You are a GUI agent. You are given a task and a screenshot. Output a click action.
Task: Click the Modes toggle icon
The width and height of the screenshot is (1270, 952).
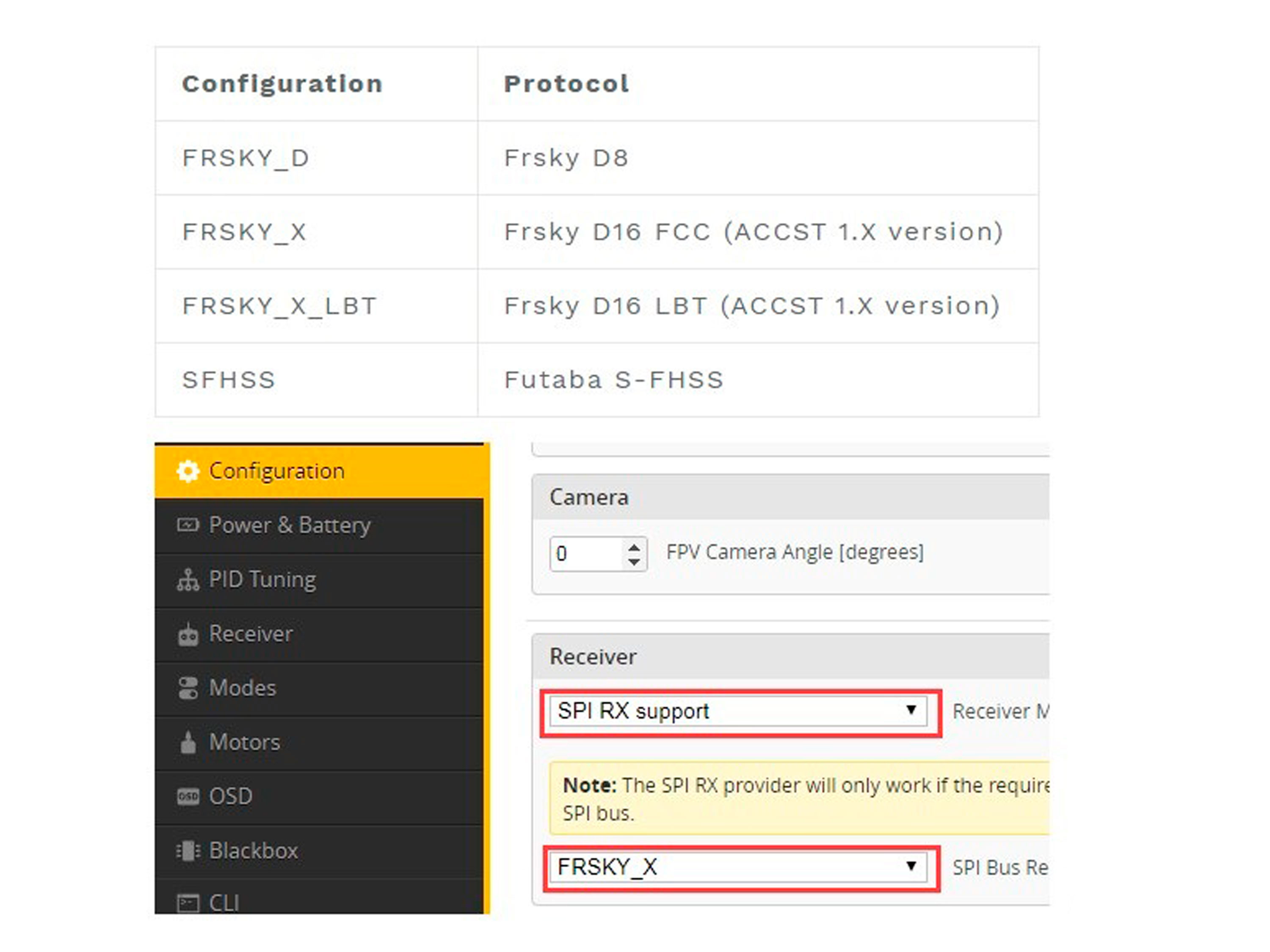tap(188, 688)
